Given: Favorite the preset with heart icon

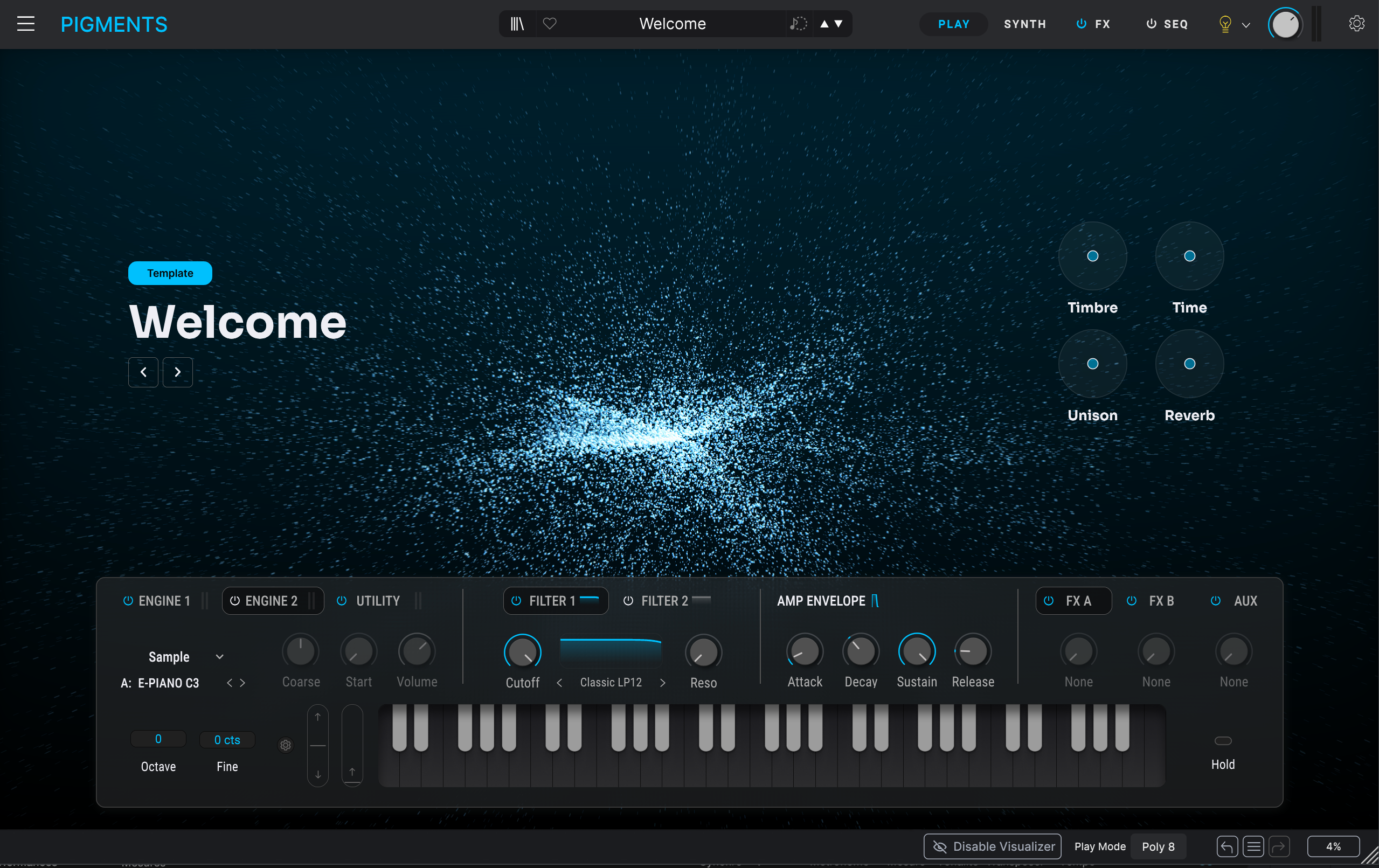Looking at the screenshot, I should [x=550, y=24].
